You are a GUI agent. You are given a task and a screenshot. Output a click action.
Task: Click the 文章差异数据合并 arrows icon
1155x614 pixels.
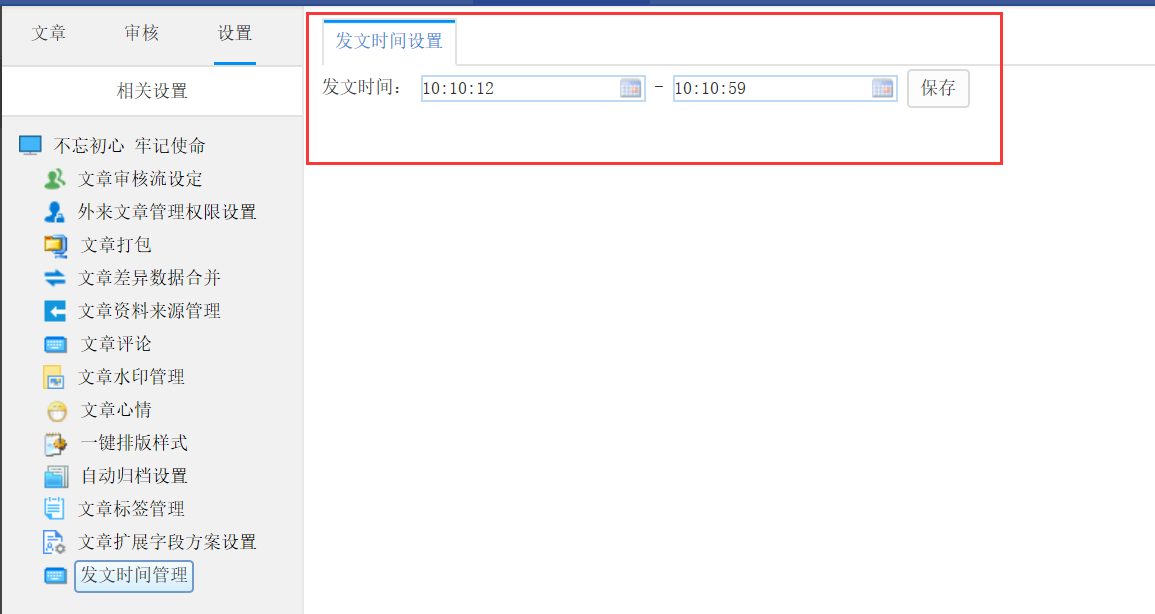pyautogui.click(x=55, y=278)
